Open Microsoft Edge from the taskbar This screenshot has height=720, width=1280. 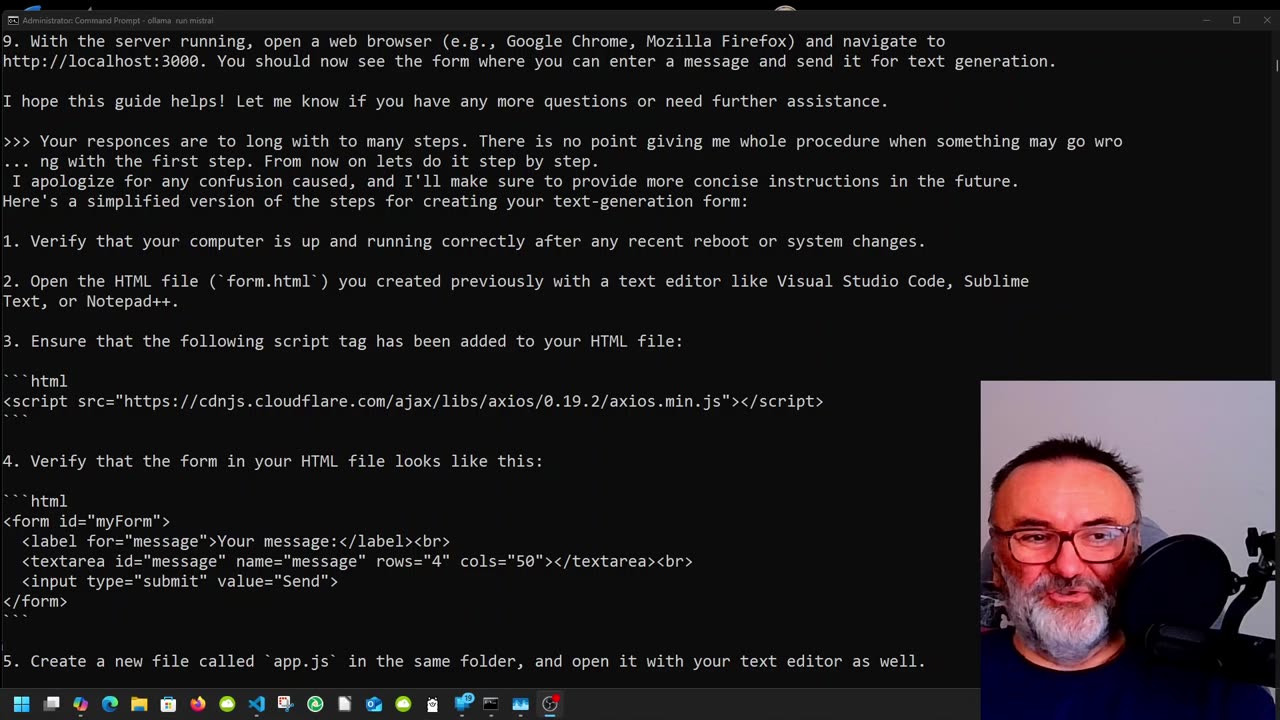click(110, 704)
